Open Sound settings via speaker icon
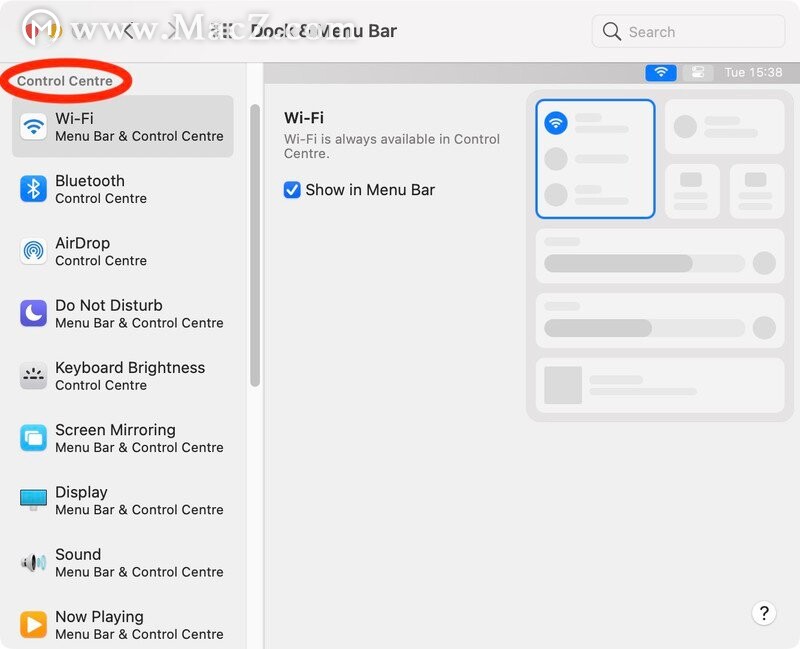800x649 pixels. coord(34,563)
